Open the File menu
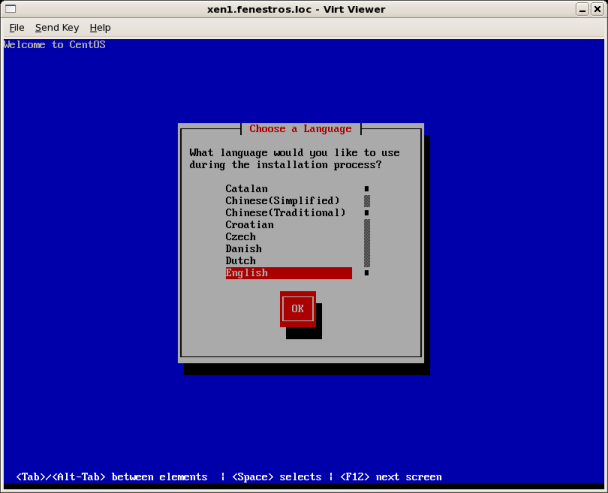Image resolution: width=608 pixels, height=493 pixels. (x=17, y=27)
